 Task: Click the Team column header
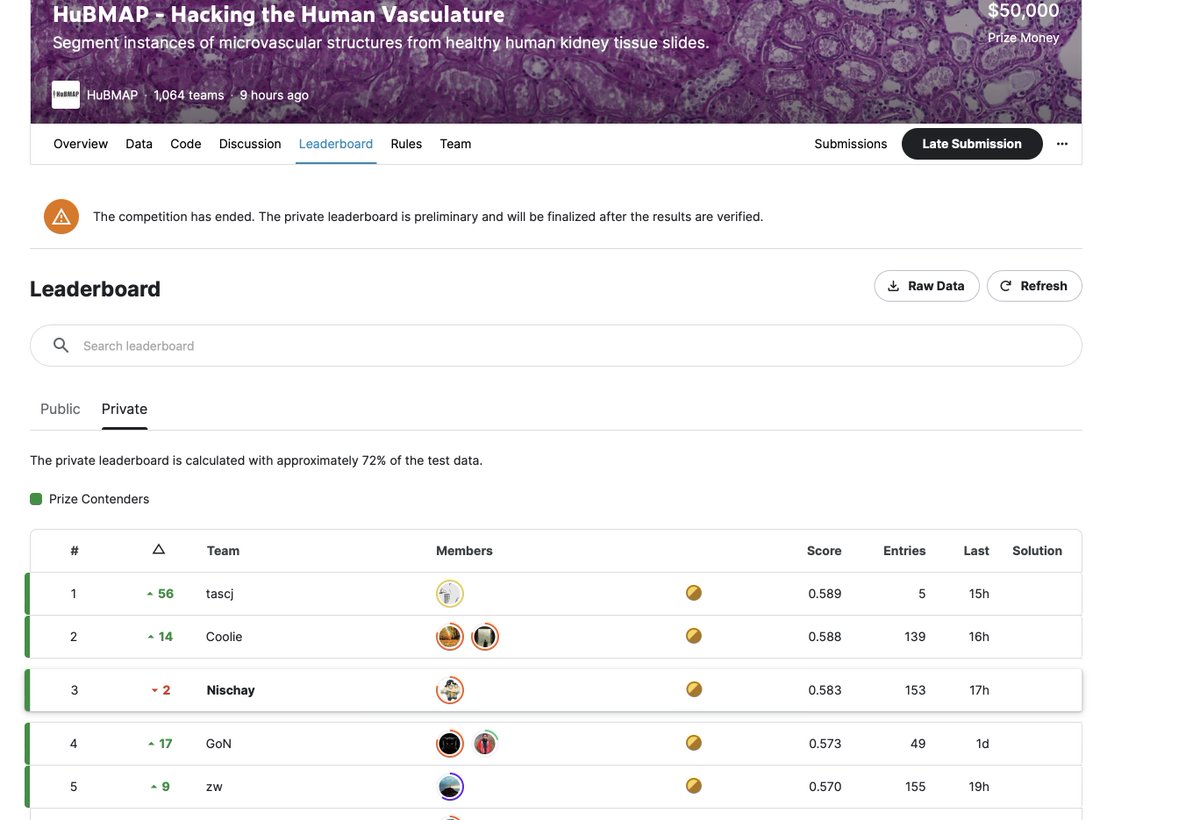click(223, 551)
